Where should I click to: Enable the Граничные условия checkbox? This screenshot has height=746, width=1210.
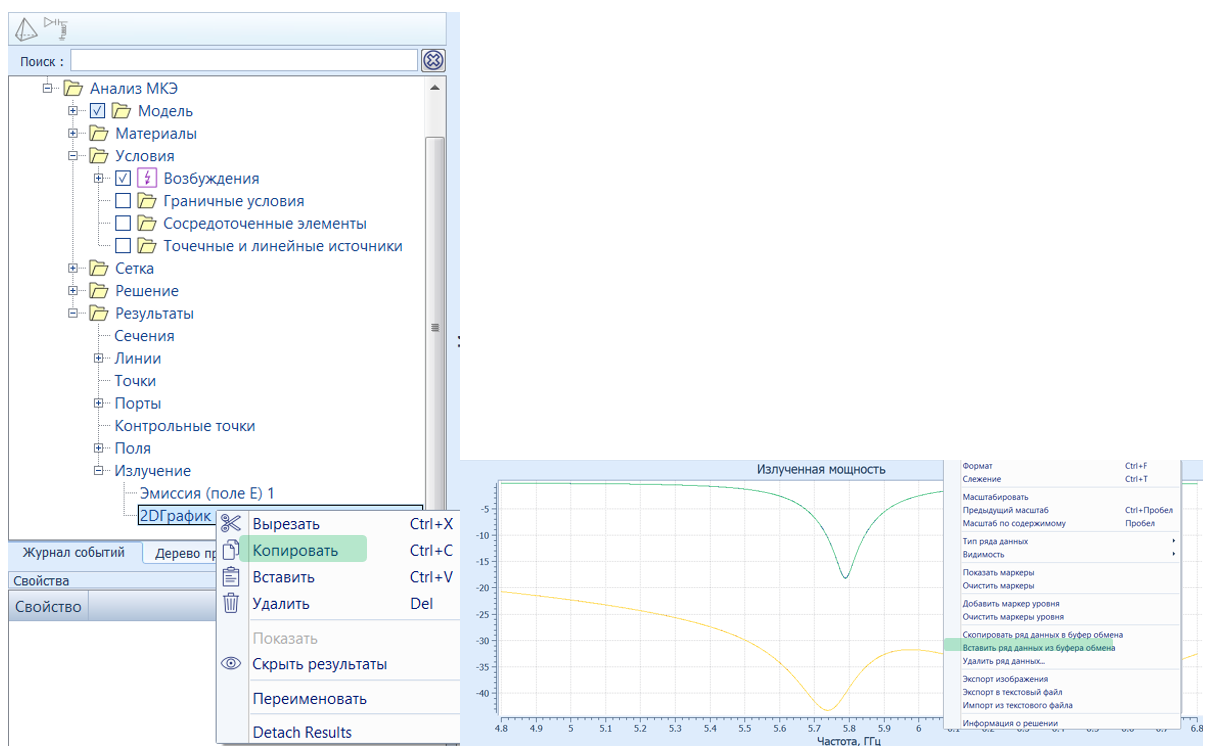pos(123,201)
